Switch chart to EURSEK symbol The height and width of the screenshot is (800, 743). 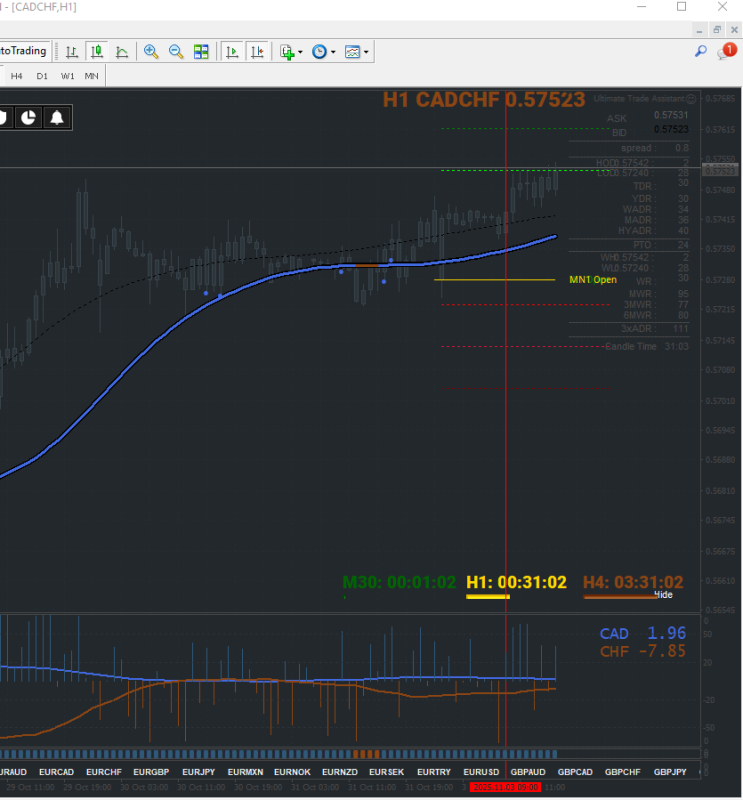[387, 772]
